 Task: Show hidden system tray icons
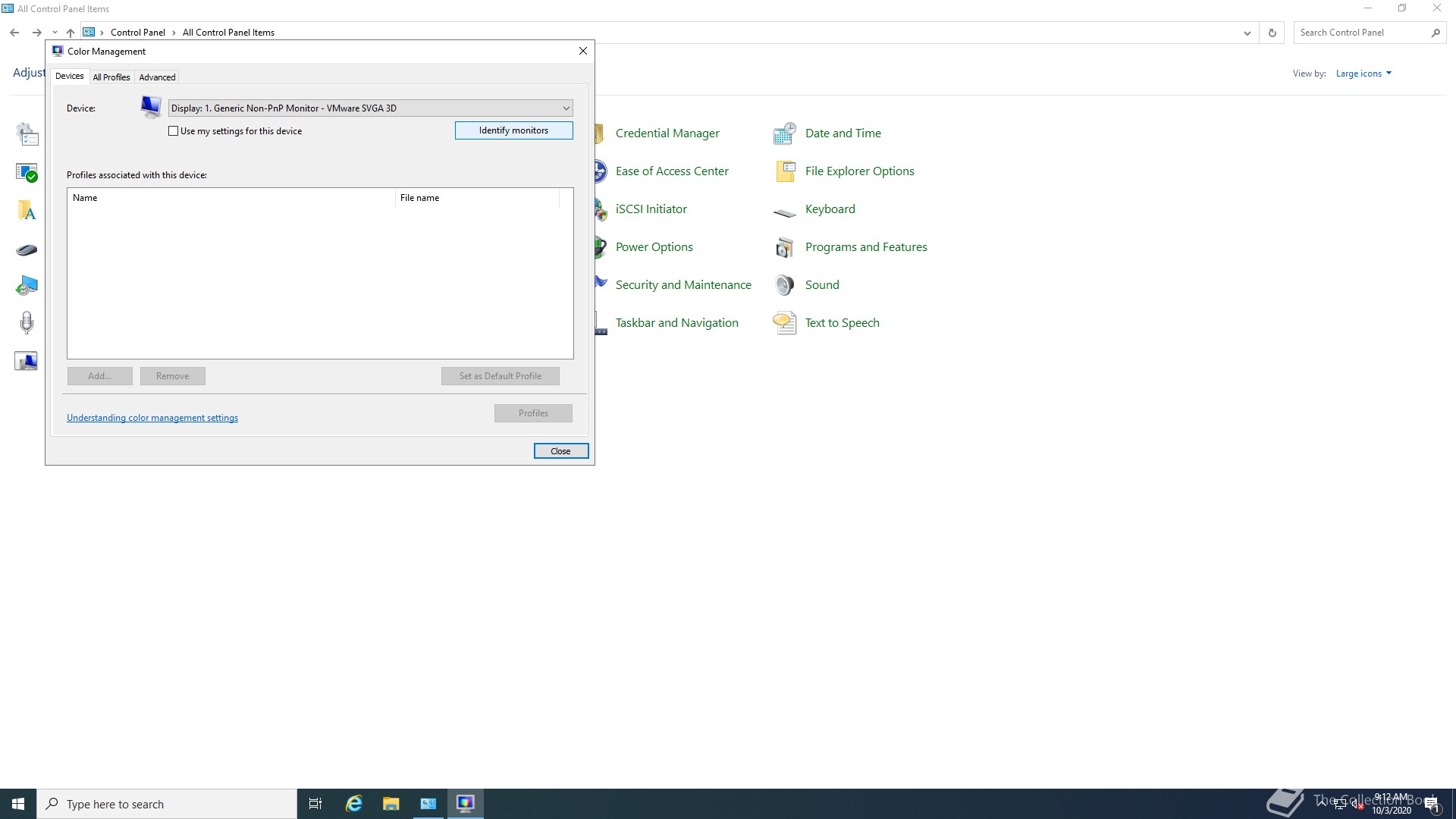[1322, 804]
